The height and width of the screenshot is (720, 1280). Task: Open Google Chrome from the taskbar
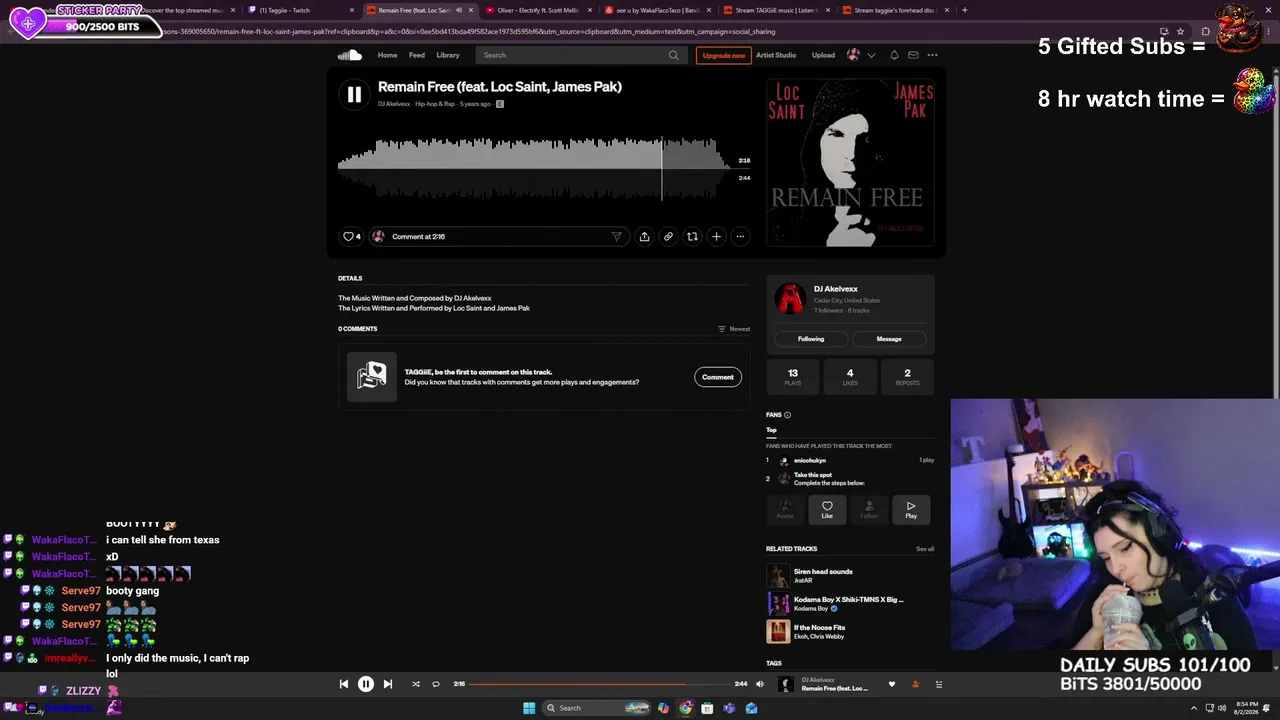coord(685,708)
